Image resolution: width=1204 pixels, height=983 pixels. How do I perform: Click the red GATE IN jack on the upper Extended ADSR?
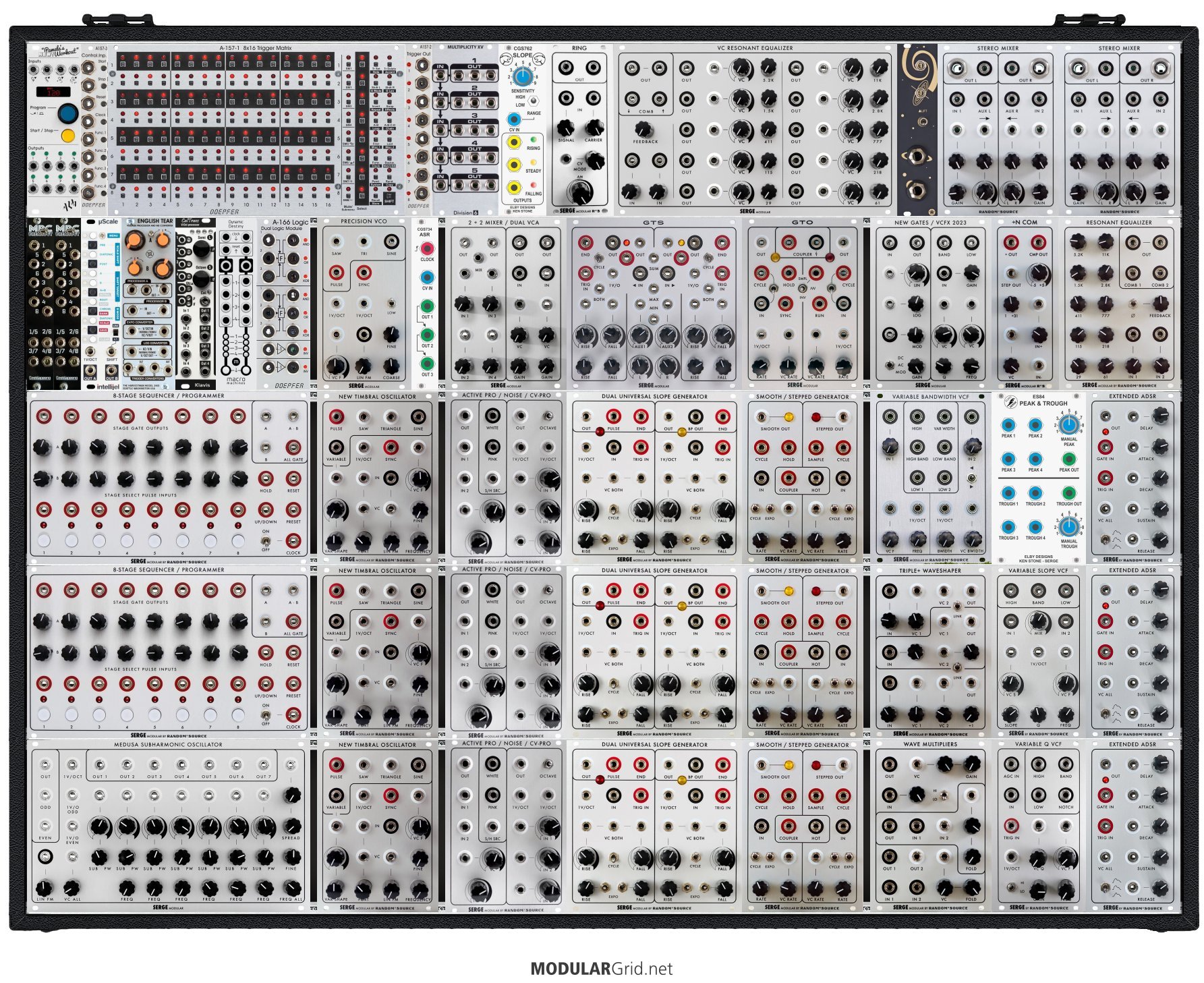1105,447
